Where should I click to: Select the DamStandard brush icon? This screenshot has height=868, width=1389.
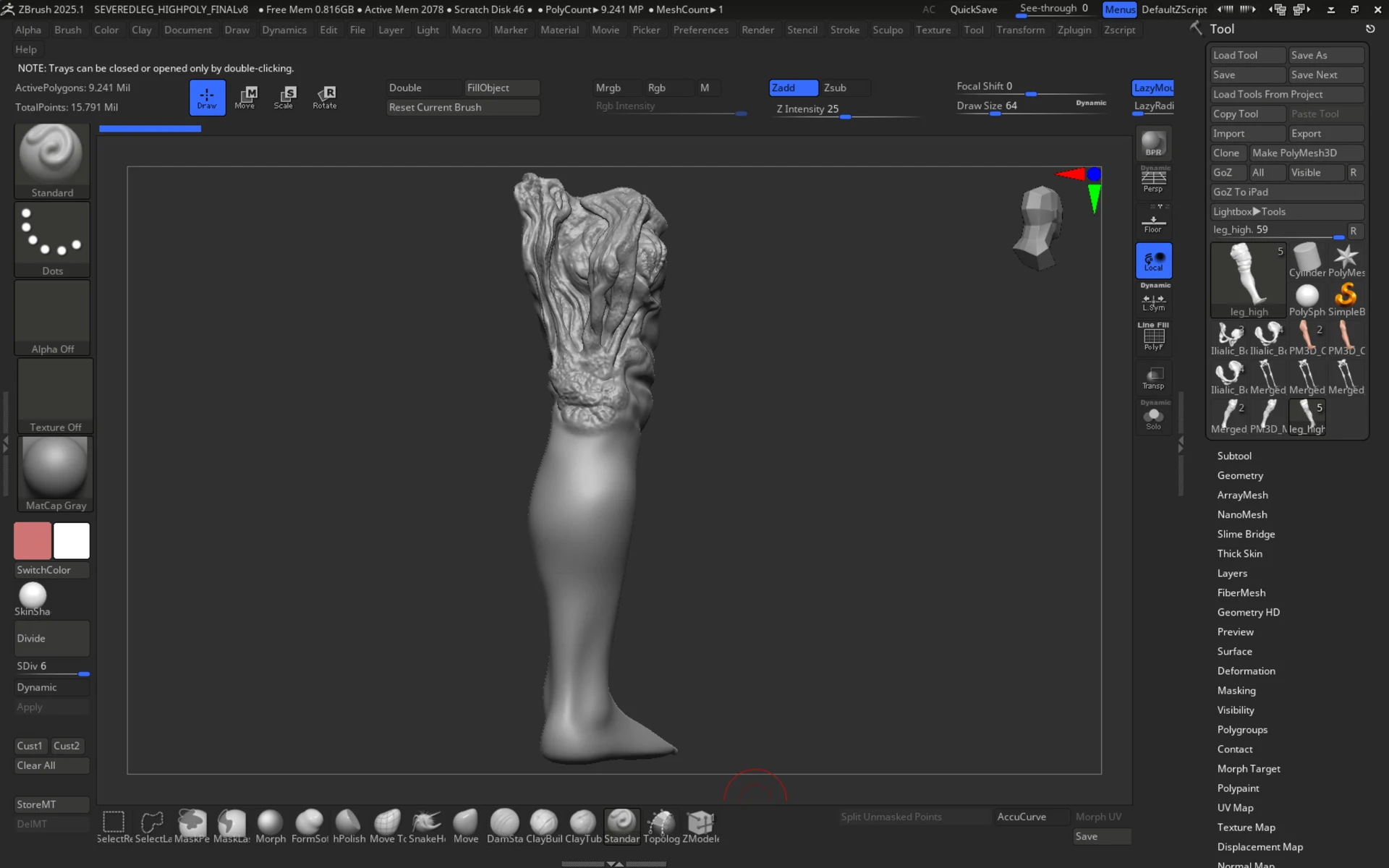[505, 826]
